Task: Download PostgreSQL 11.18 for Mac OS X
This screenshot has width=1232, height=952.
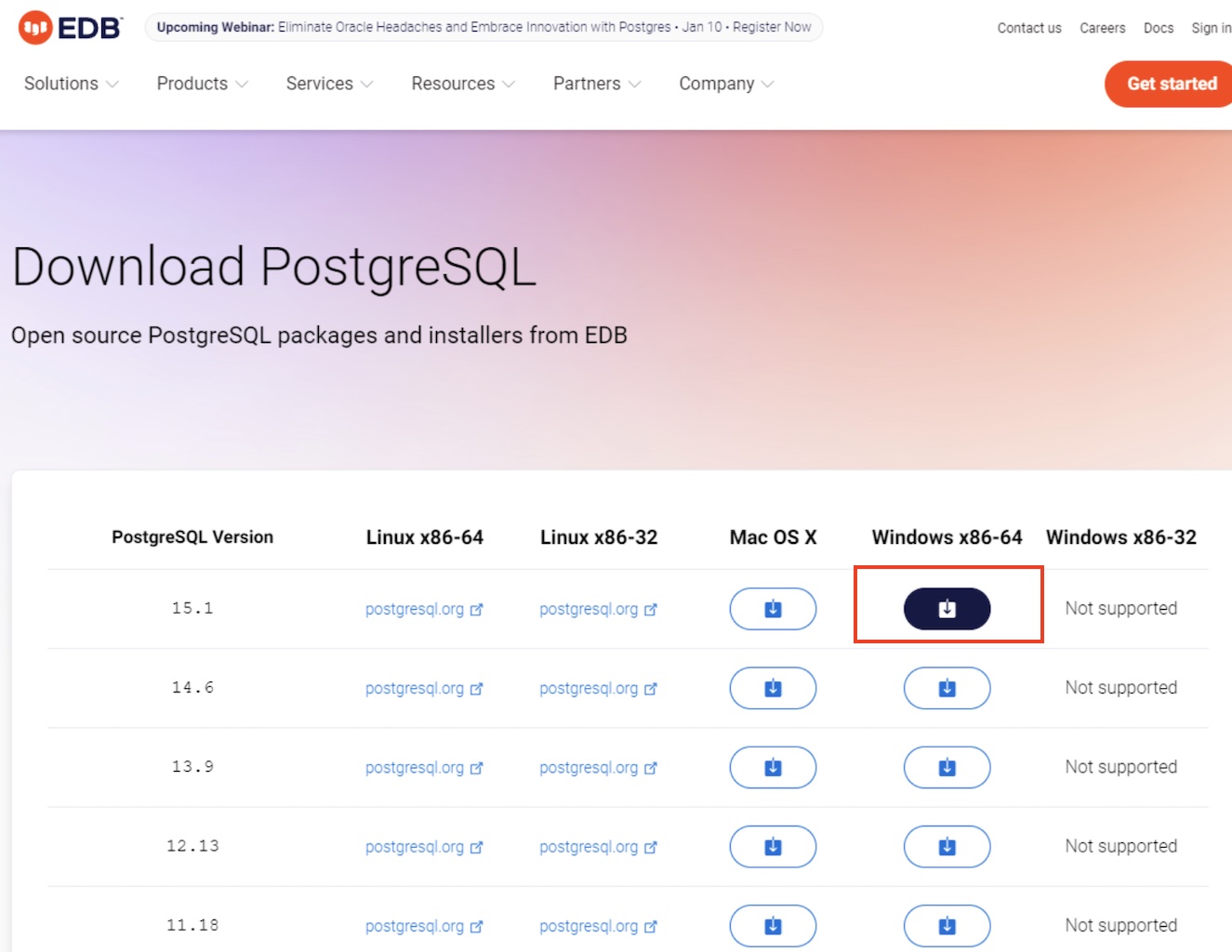Action: point(773,925)
